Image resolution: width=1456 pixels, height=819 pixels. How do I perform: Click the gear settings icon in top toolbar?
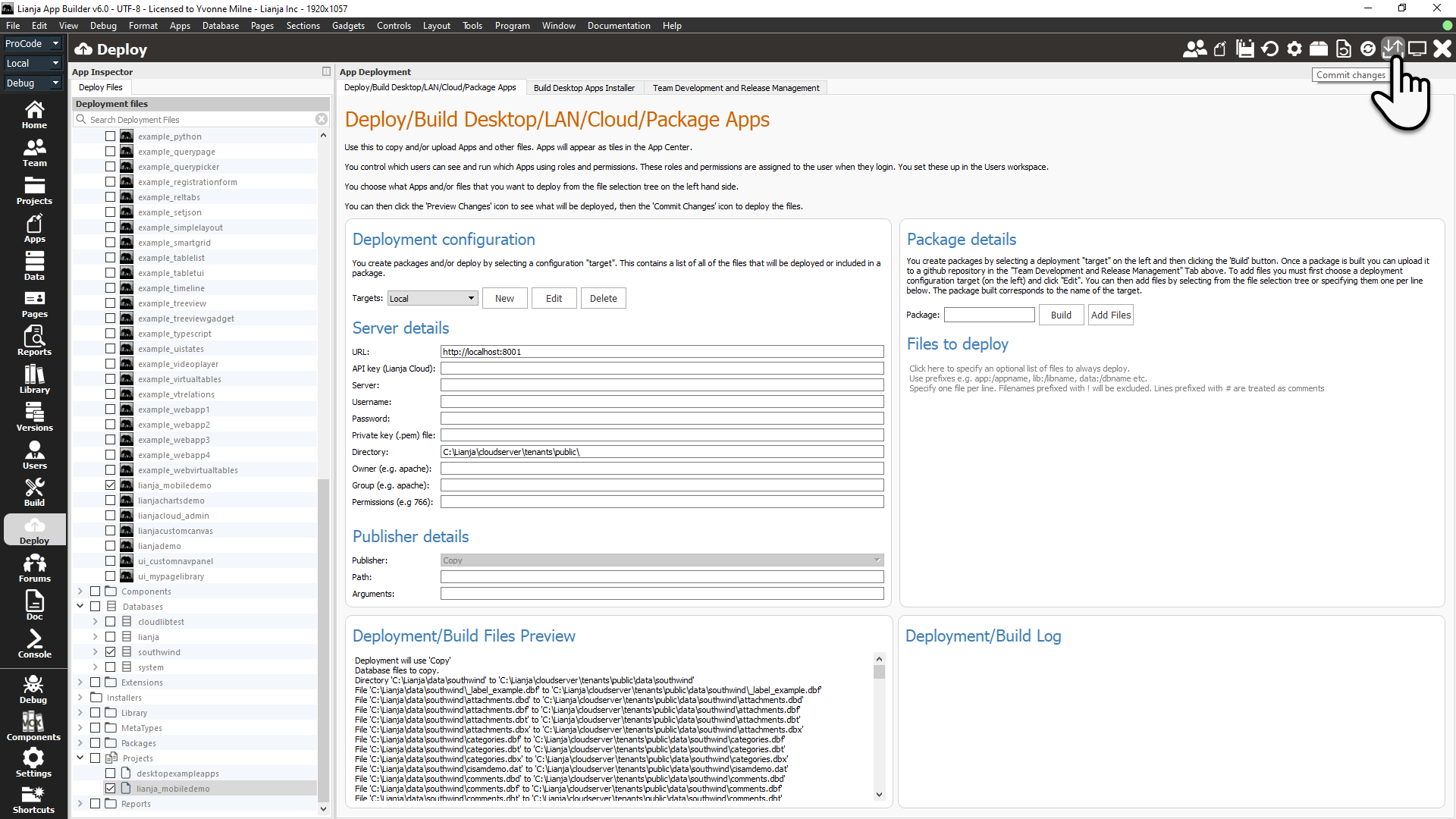[1294, 49]
